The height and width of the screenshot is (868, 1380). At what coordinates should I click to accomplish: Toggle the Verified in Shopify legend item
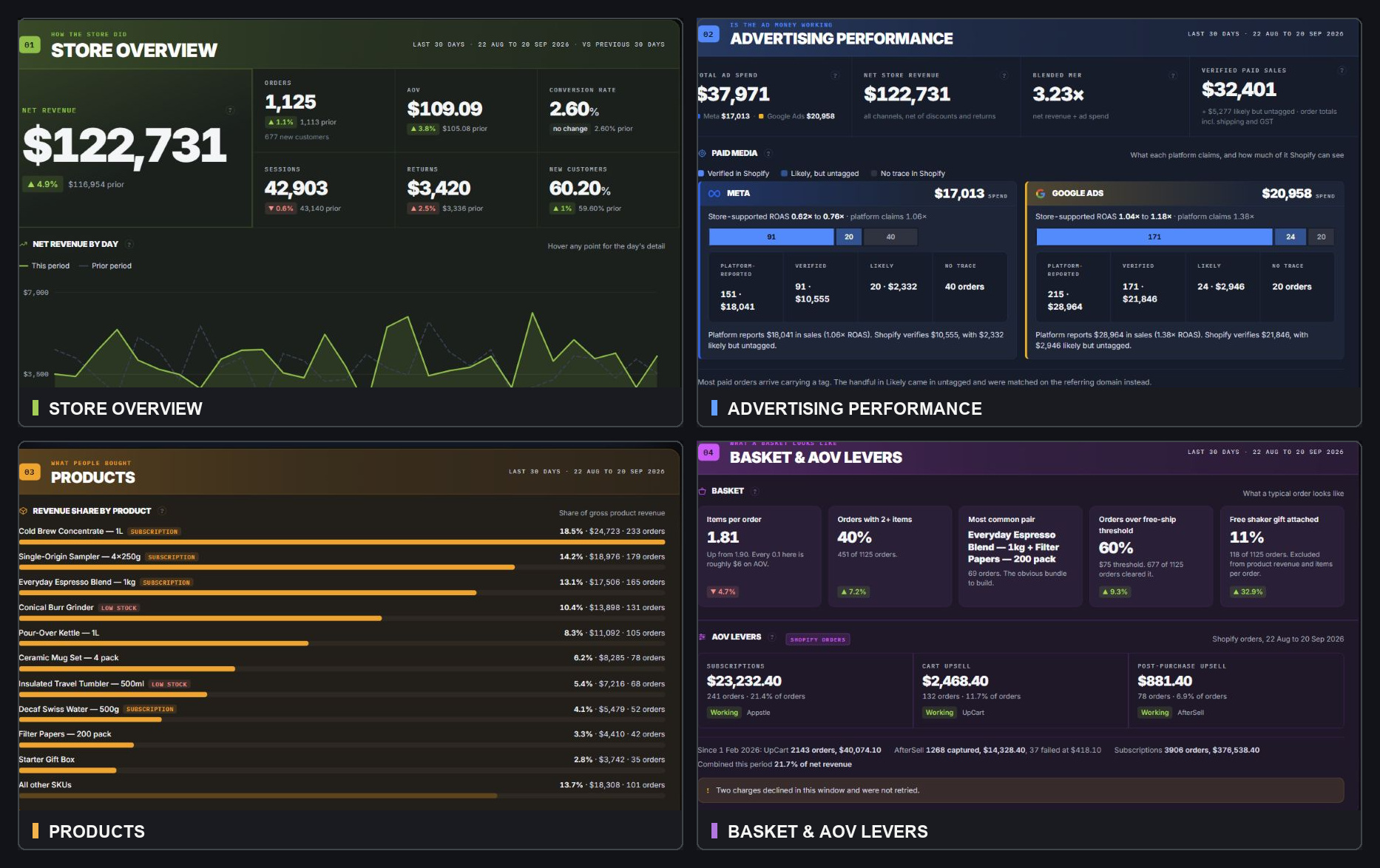[x=734, y=174]
